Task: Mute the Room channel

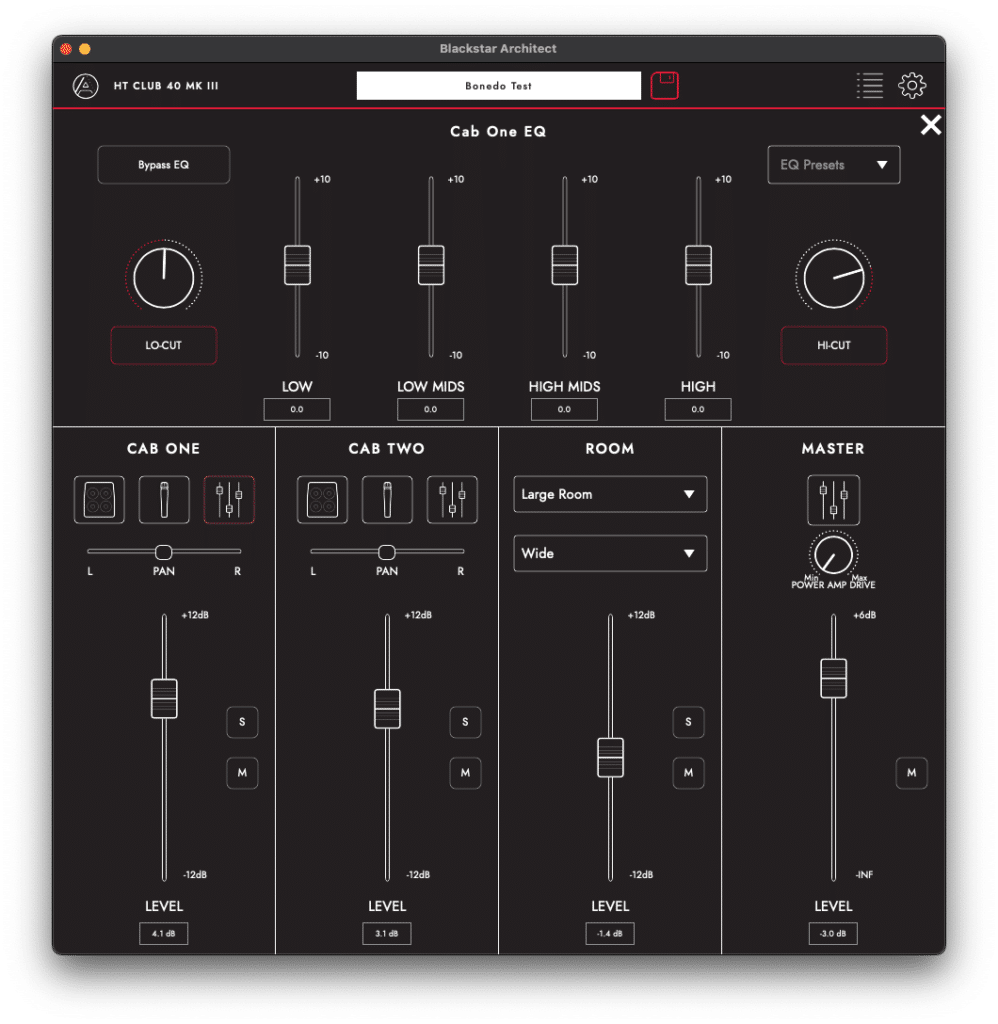Action: click(x=688, y=773)
